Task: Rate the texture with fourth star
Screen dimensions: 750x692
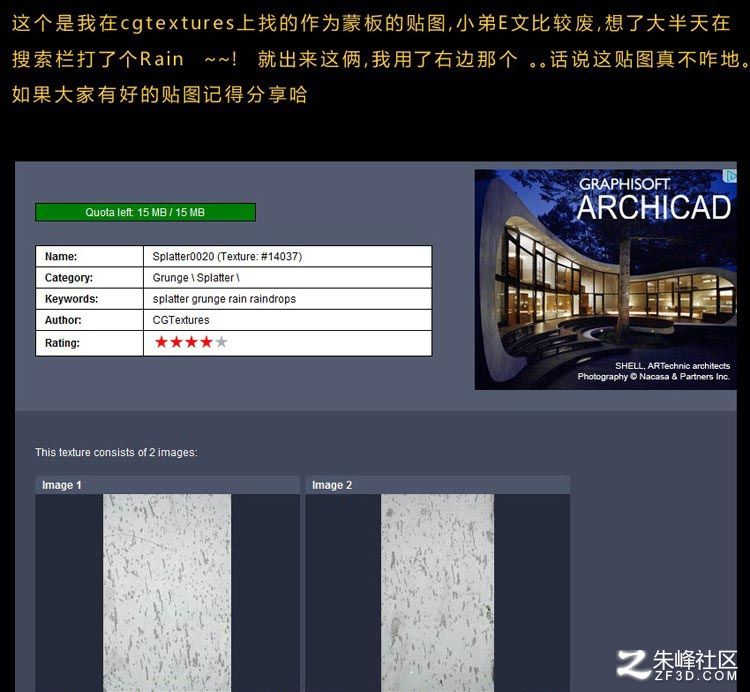Action: click(x=206, y=342)
